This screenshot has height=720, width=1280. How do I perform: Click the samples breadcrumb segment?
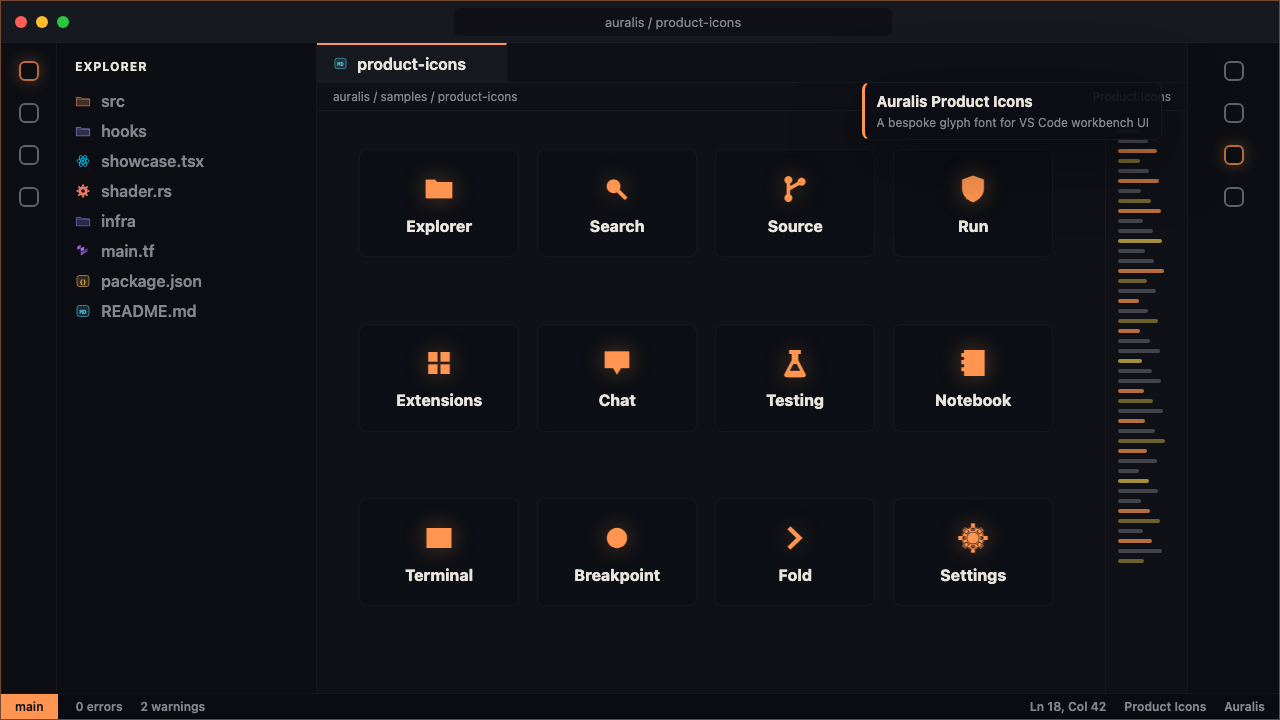[404, 97]
